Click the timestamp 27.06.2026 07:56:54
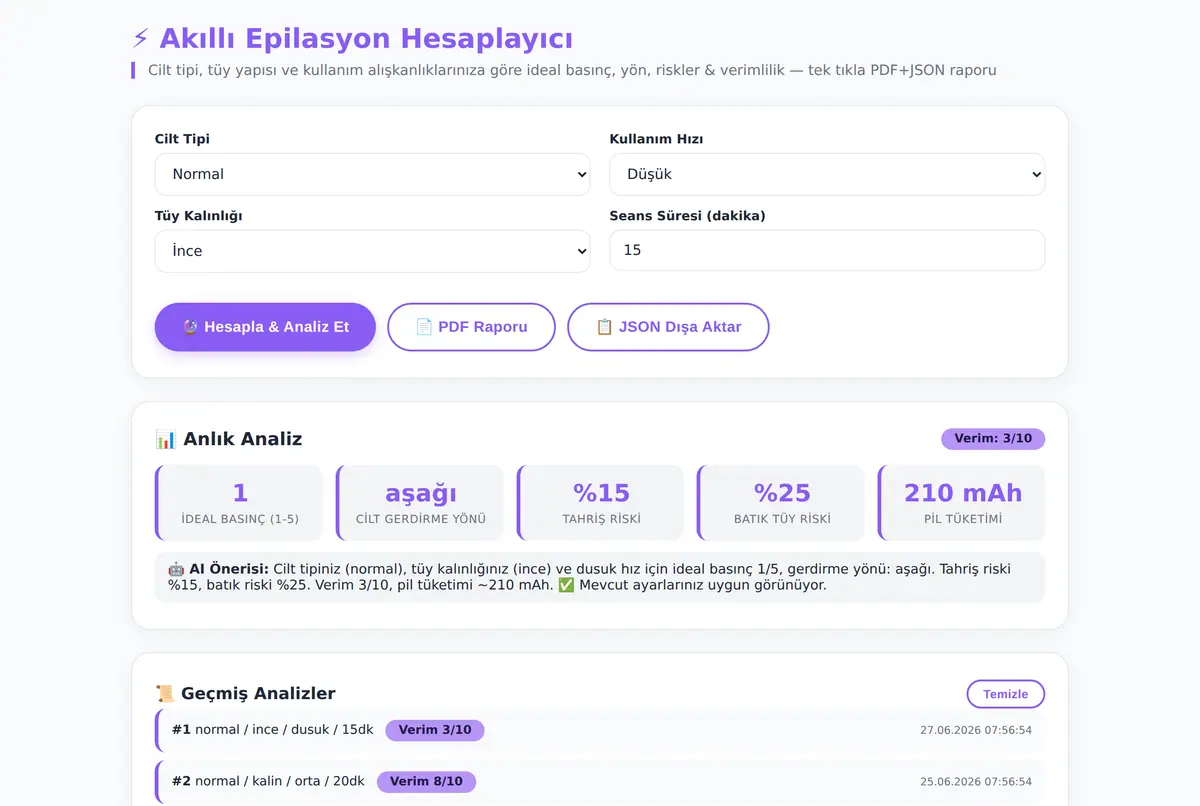This screenshot has width=1200, height=806. click(x=976, y=730)
